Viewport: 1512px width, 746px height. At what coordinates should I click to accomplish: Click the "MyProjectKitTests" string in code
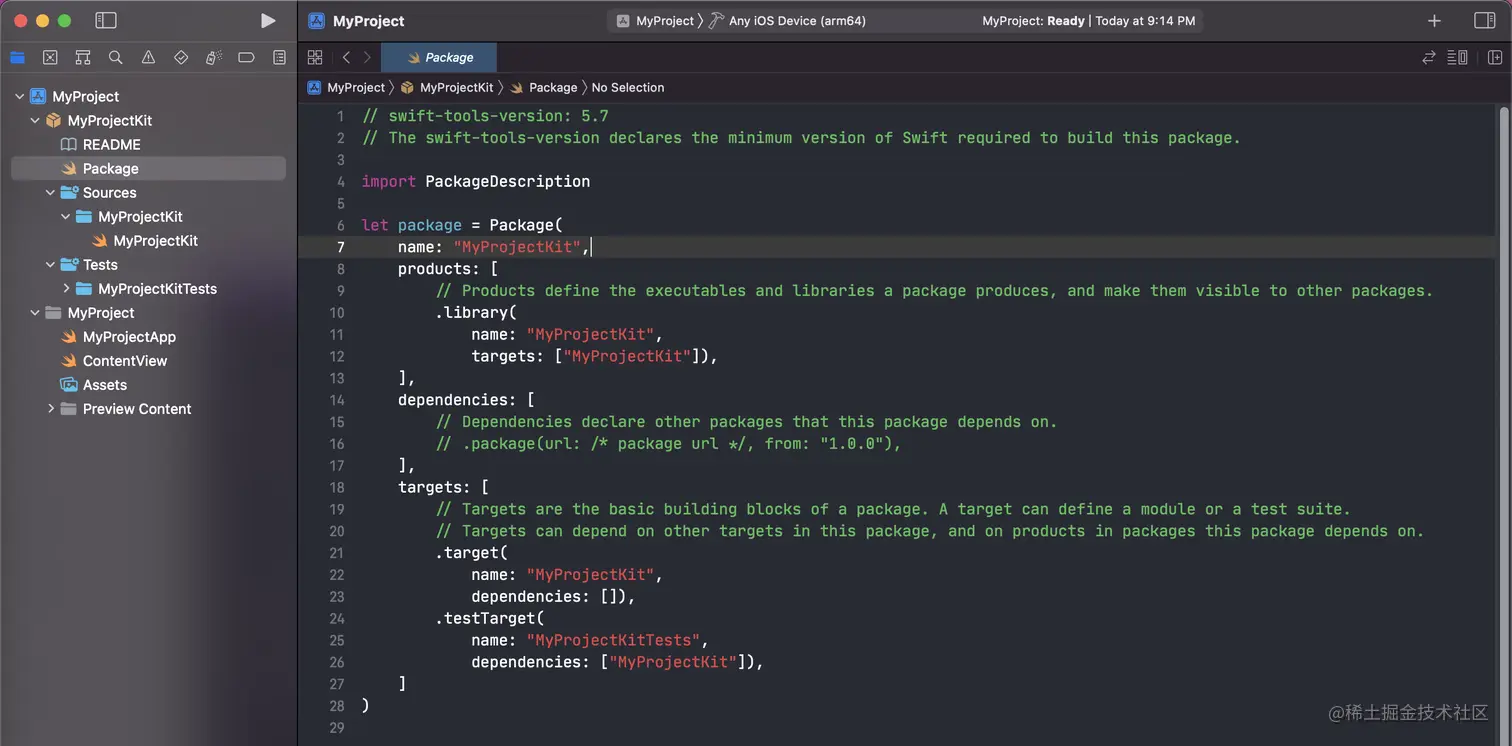click(x=613, y=641)
